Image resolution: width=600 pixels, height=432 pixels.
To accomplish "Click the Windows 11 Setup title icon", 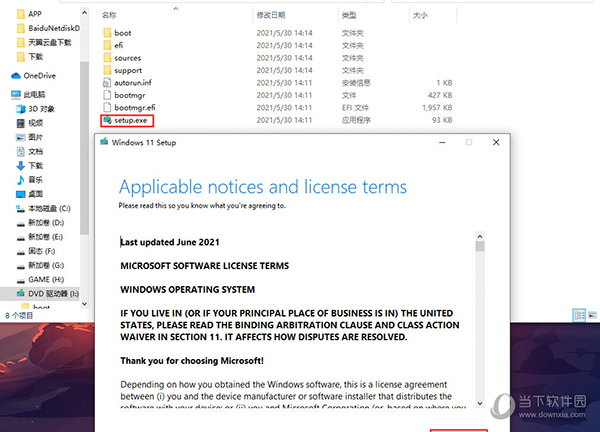I will (x=104, y=142).
